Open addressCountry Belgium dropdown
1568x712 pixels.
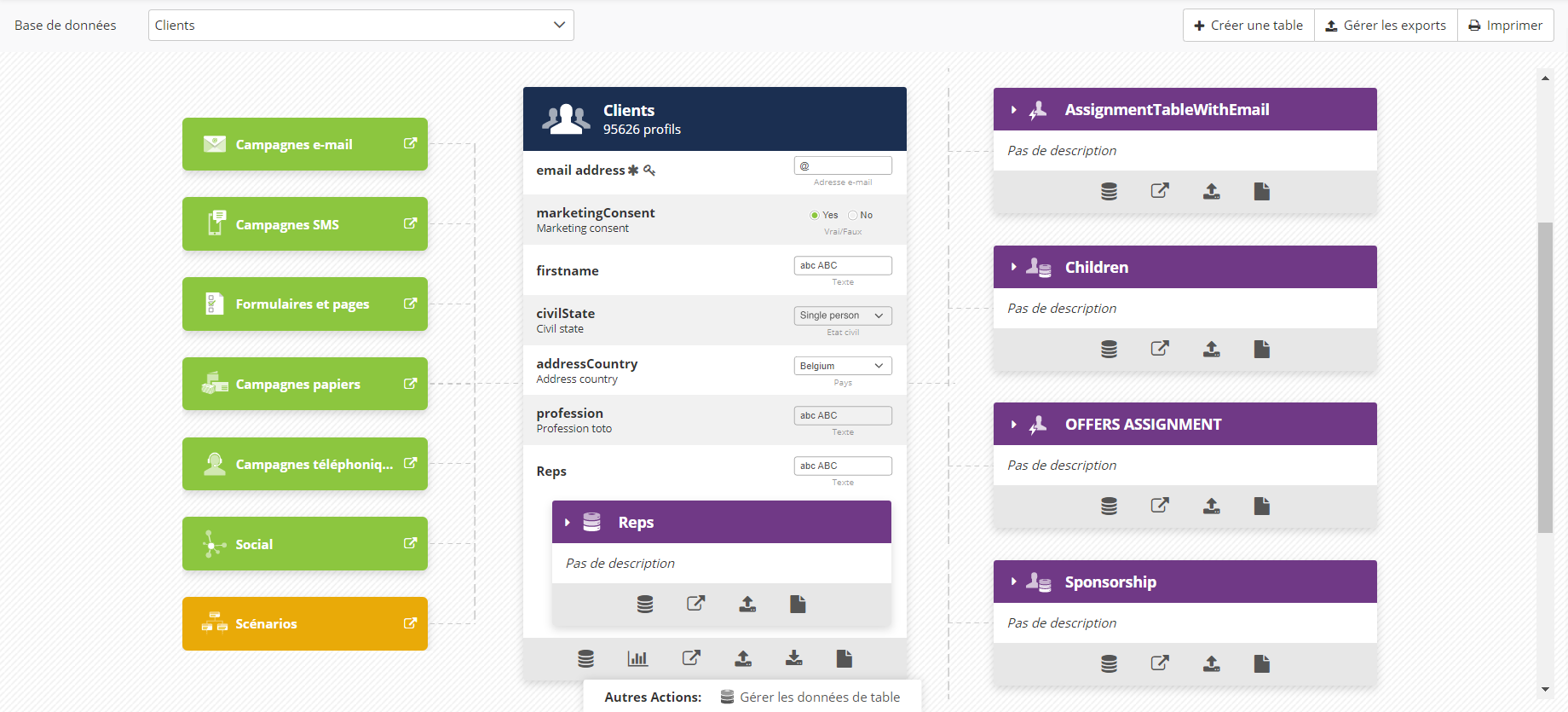point(843,366)
